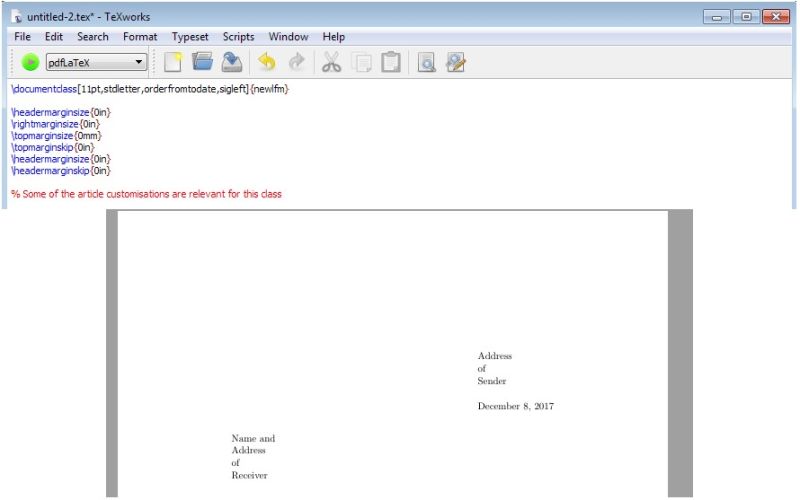The height and width of the screenshot is (500, 800).
Task: Click the date December 8, 2017 in preview
Action: coord(516,406)
